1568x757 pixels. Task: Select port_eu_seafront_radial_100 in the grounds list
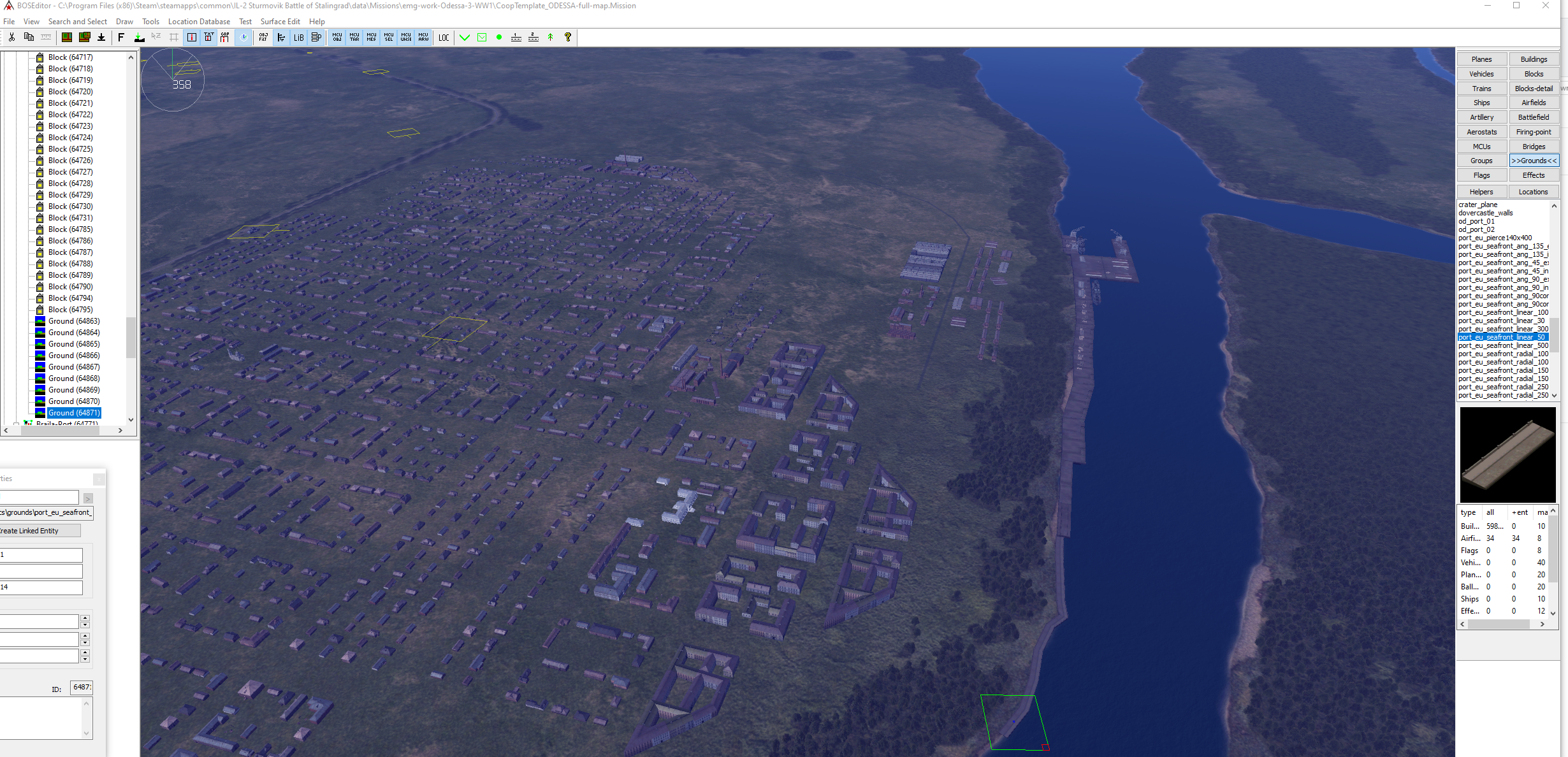pos(1503,354)
